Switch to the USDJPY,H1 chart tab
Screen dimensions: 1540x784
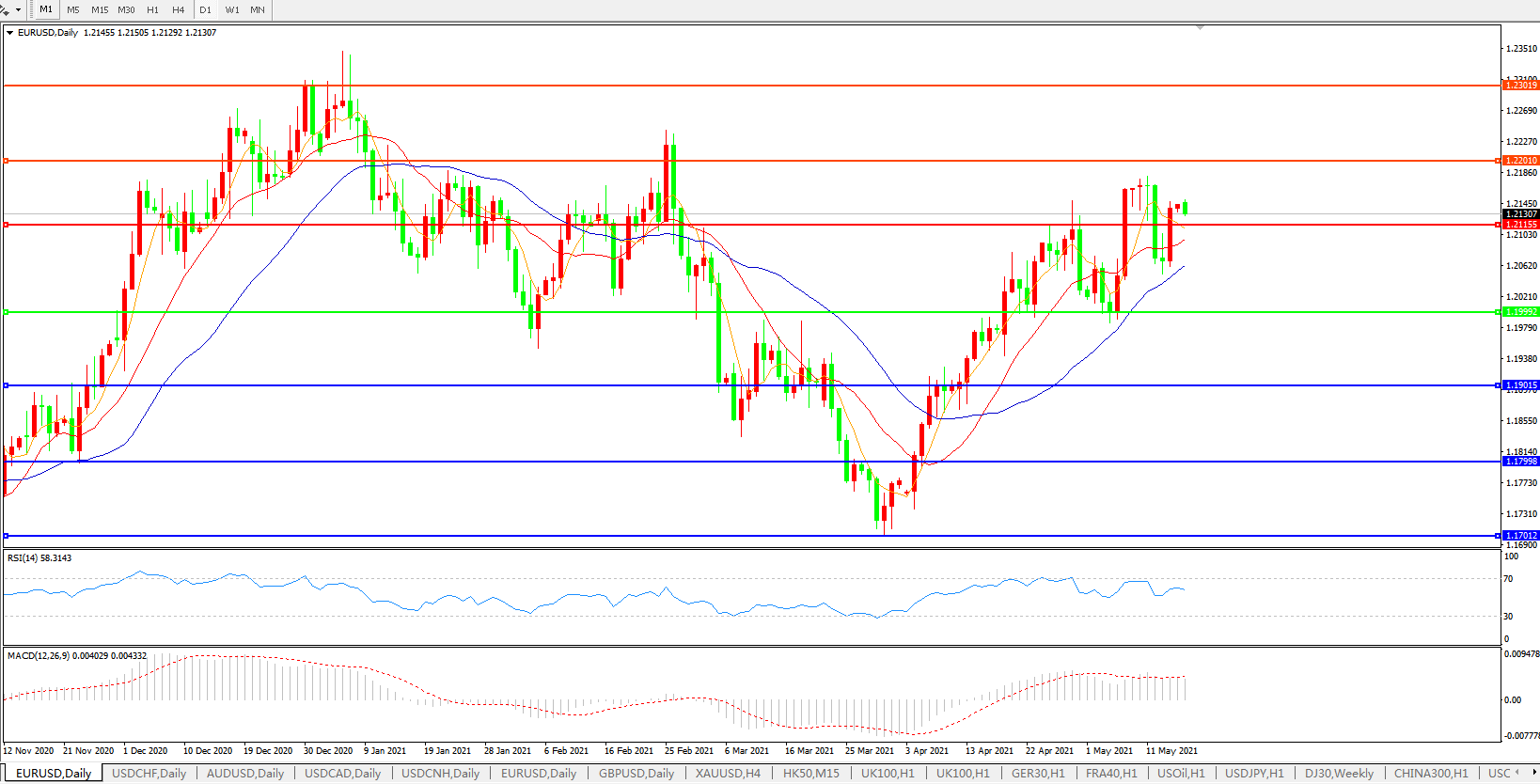coord(1253,774)
